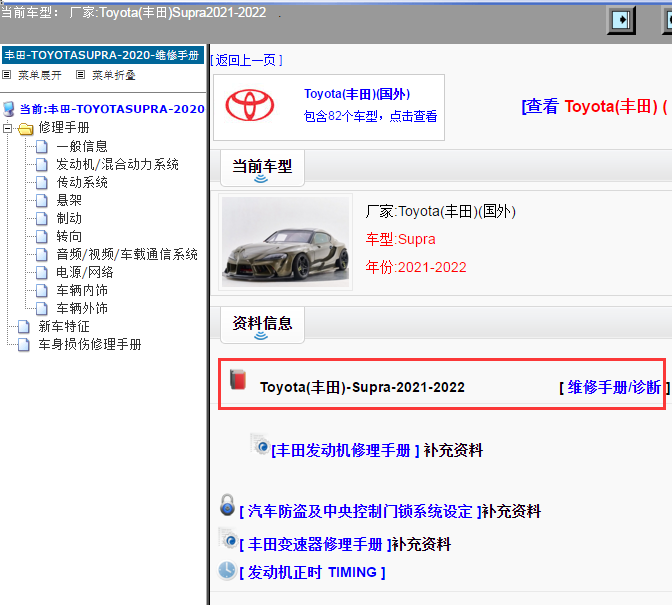This screenshot has width=672, height=605.
Task: Click page icon next to 电源/网络
Action: click(x=42, y=273)
